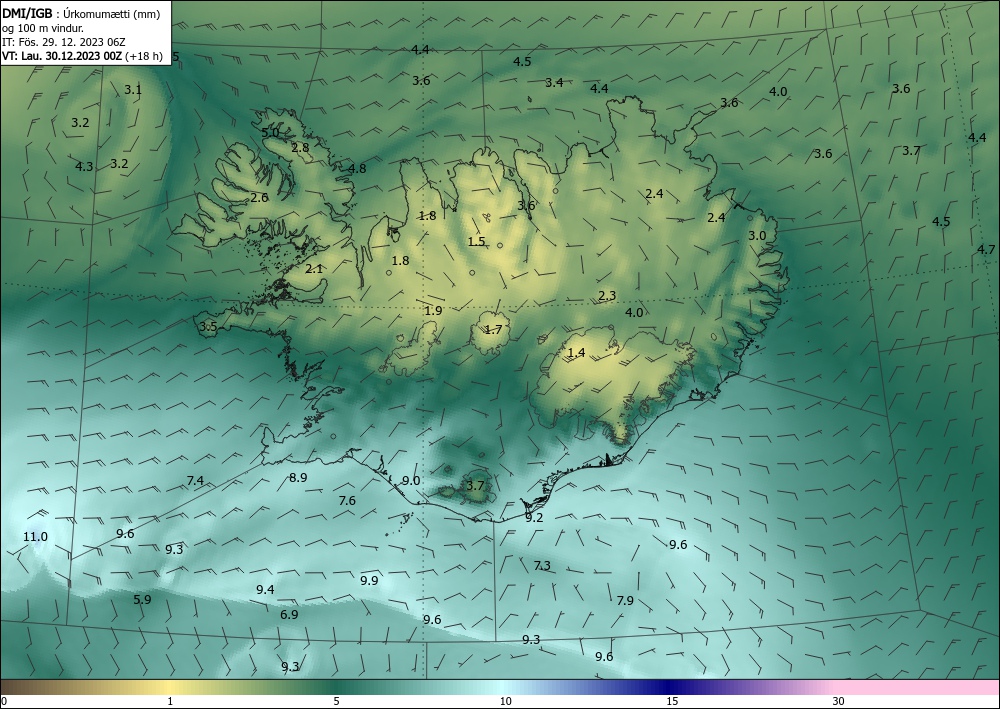Click the 'VT: Lau. 30.12.2023 00Z' valid time
This screenshot has height=709, width=1000.
[x=62, y=56]
